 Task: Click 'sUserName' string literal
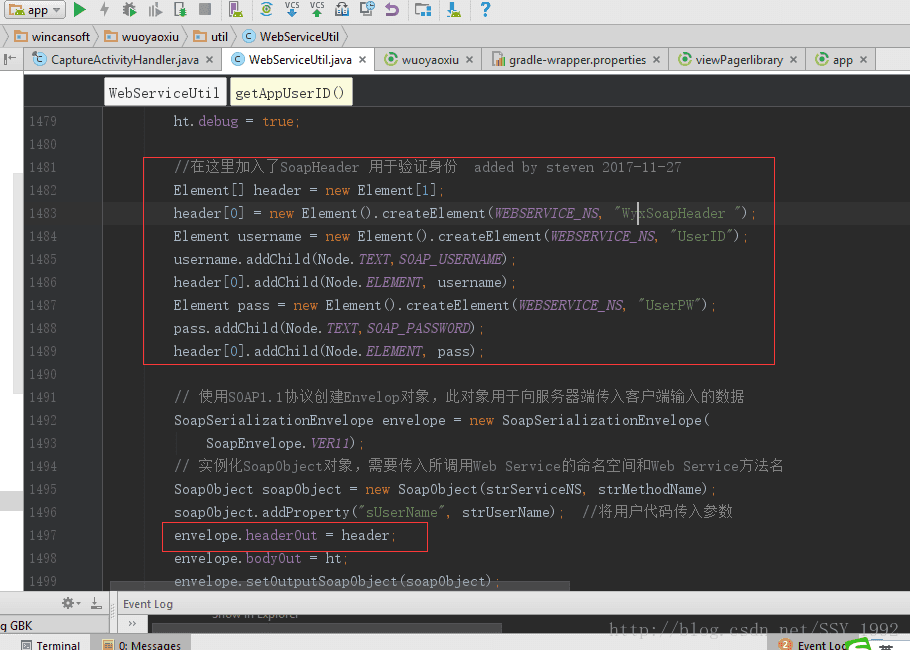click(x=401, y=512)
